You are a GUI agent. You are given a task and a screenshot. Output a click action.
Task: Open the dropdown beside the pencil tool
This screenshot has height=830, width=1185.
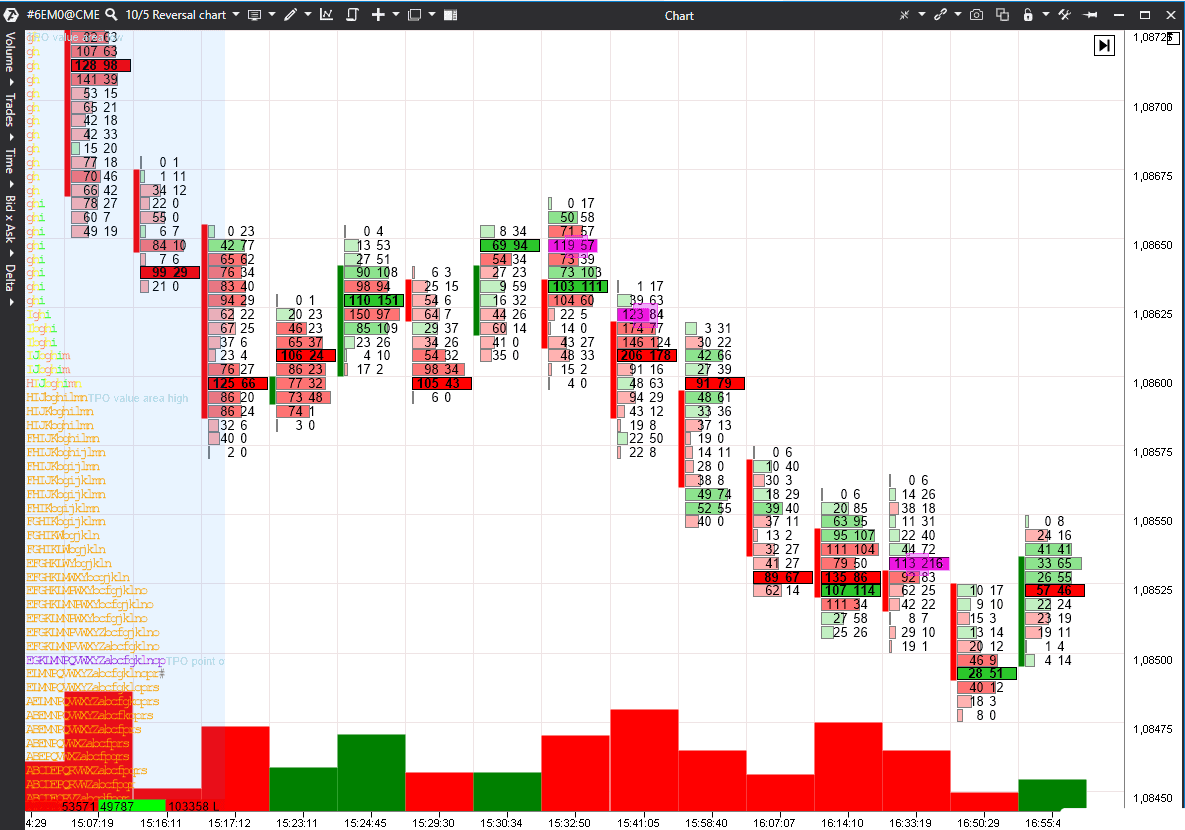pyautogui.click(x=307, y=15)
